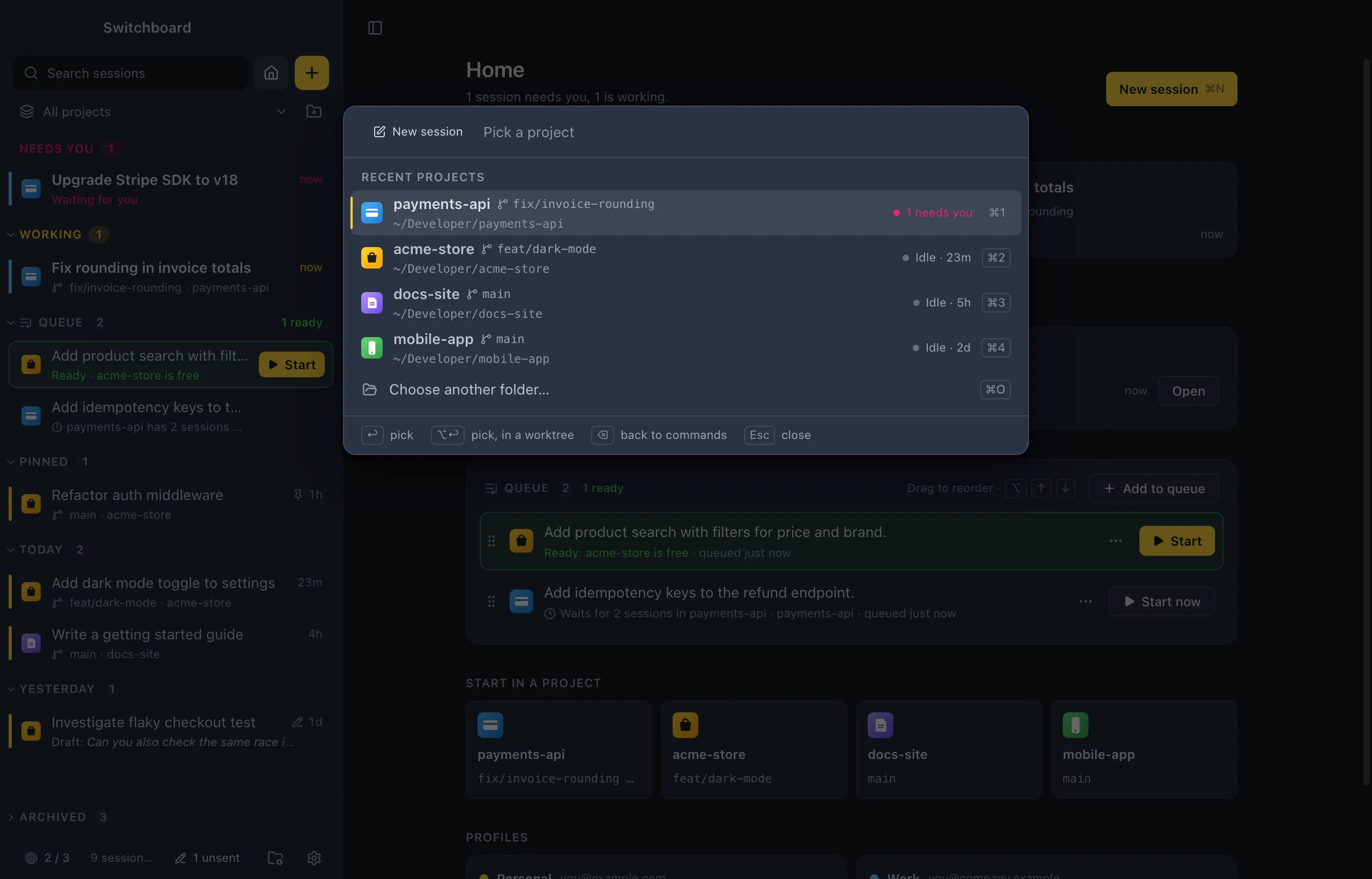
Task: Collapse the Yesterday section
Action: [x=10, y=688]
